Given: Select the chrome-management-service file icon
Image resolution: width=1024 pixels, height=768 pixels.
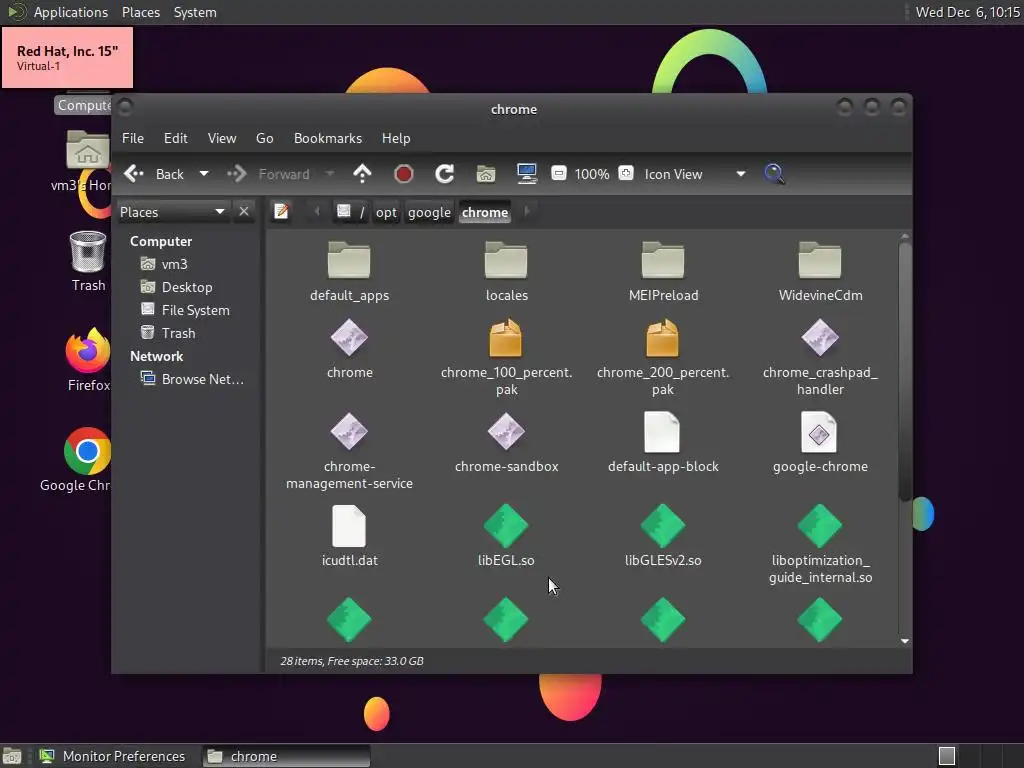Looking at the screenshot, I should (x=349, y=431).
